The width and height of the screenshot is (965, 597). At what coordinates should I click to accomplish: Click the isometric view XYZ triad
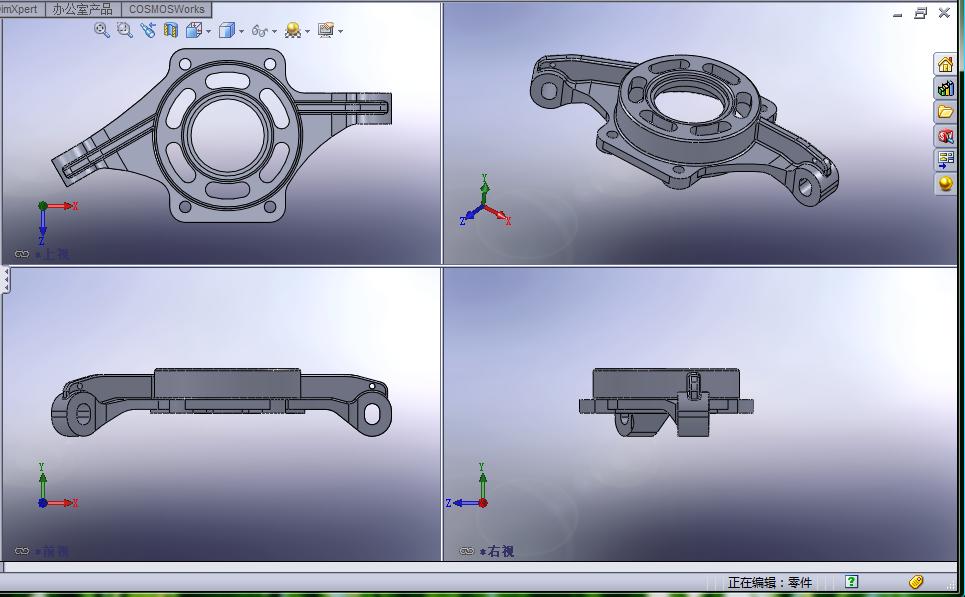(486, 201)
